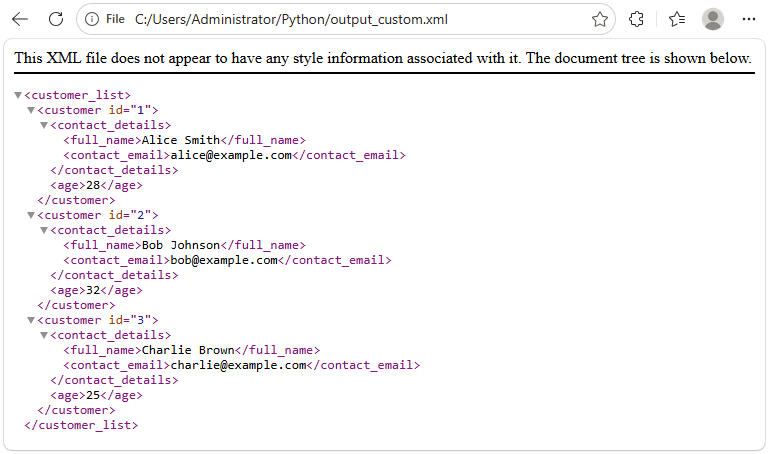Click the email charlie@example.com
Viewport: 769px width, 454px height.
pyautogui.click(x=238, y=365)
